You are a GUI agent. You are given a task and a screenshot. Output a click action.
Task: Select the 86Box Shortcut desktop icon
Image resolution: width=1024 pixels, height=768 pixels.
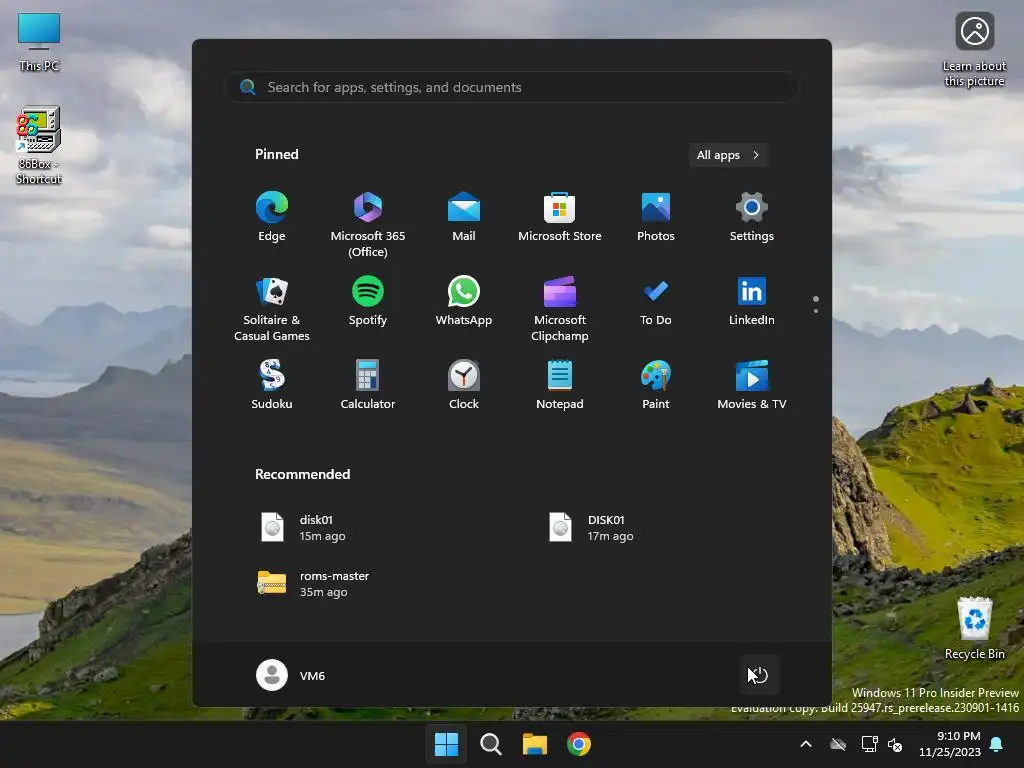(x=39, y=145)
